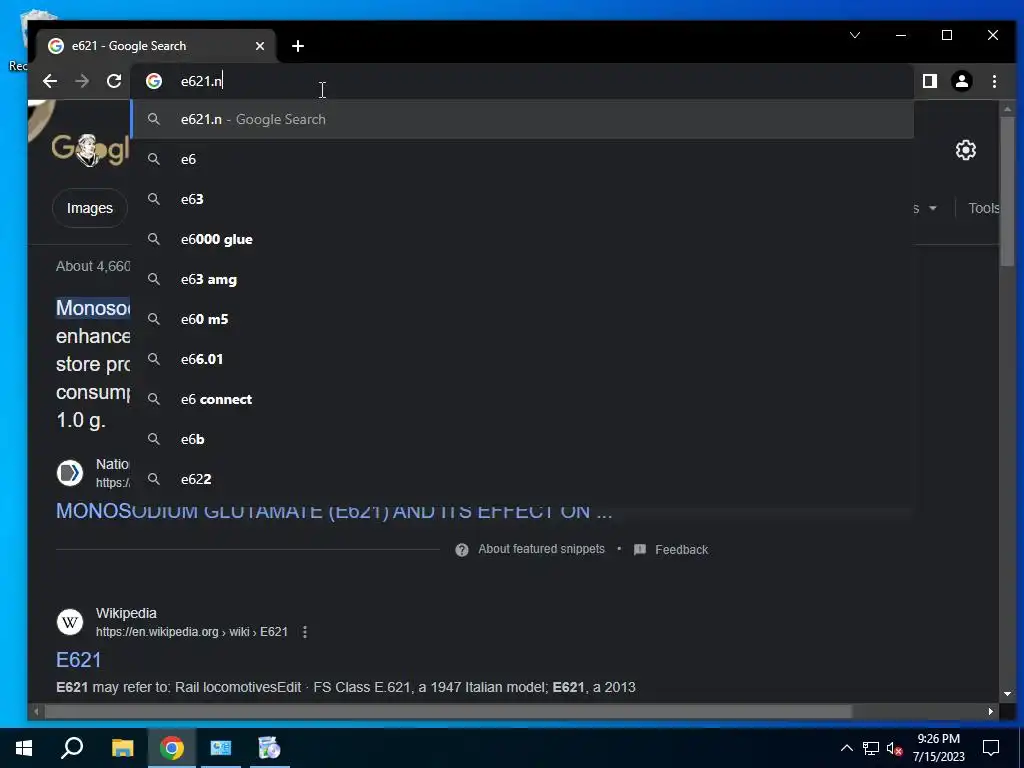Click the Wikipedia favicon icon

tap(70, 622)
